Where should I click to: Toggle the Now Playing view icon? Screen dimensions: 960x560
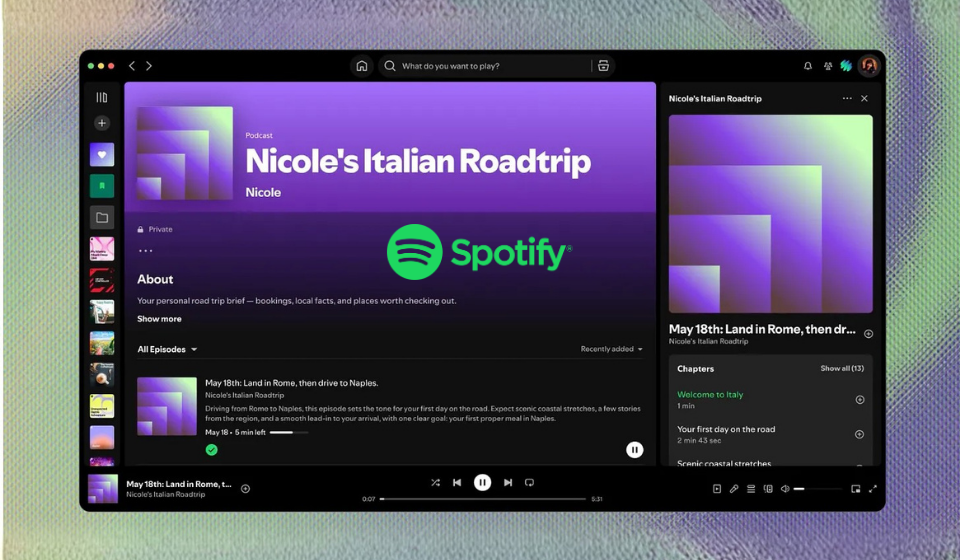click(x=716, y=488)
